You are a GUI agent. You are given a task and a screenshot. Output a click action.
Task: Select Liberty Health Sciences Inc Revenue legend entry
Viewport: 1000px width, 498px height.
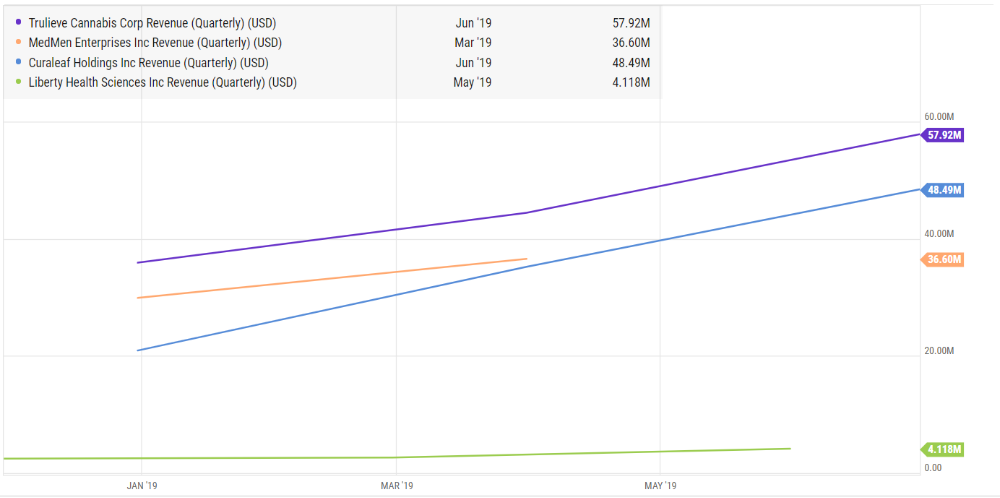(163, 82)
